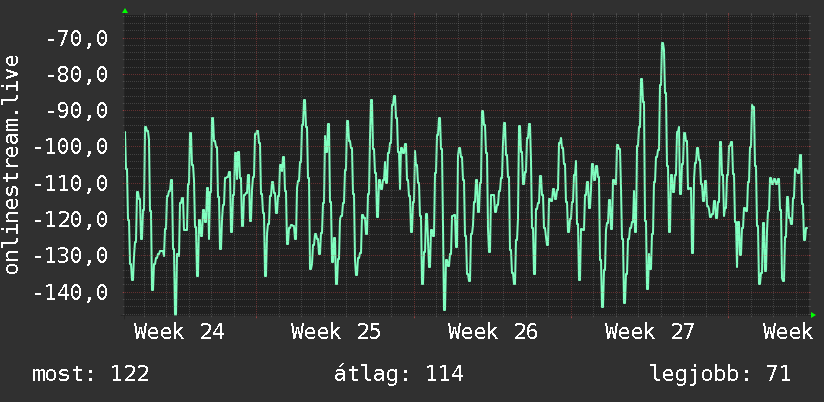This screenshot has height=402, width=824.
Task: Click the 'átlag: 114' average value text
Action: coord(399,374)
